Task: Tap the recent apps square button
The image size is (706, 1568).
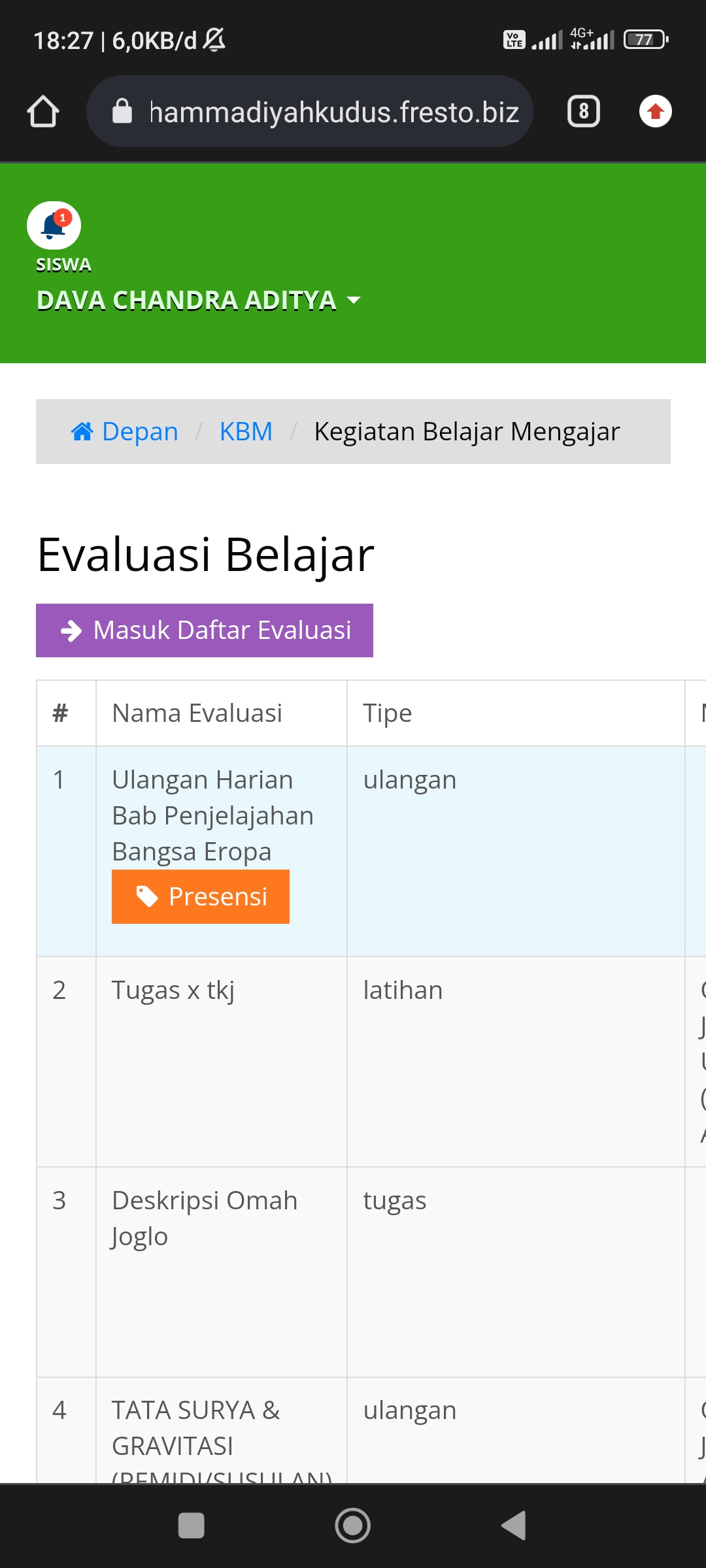Action: (x=192, y=1526)
